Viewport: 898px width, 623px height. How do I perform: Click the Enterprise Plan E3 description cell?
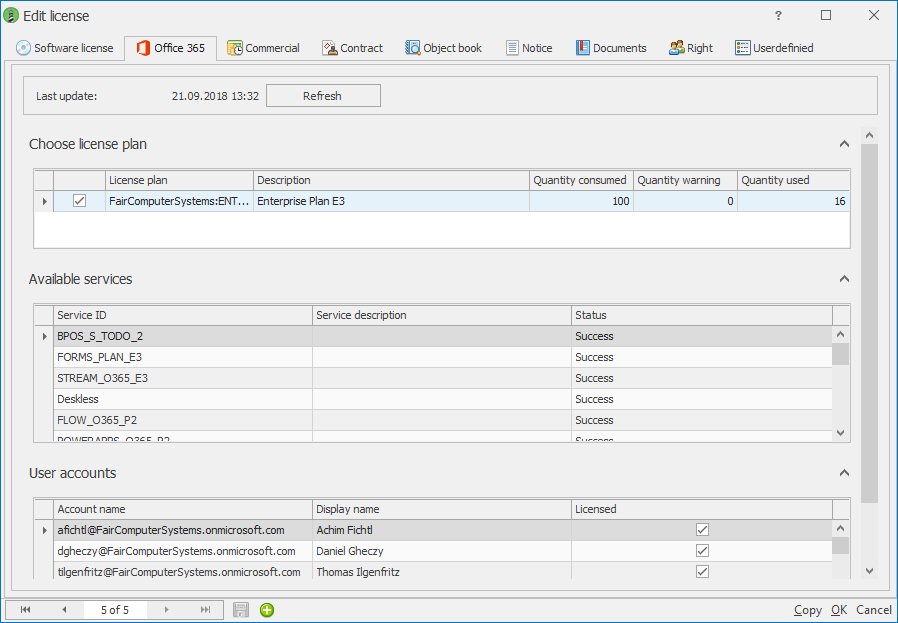tap(391, 201)
